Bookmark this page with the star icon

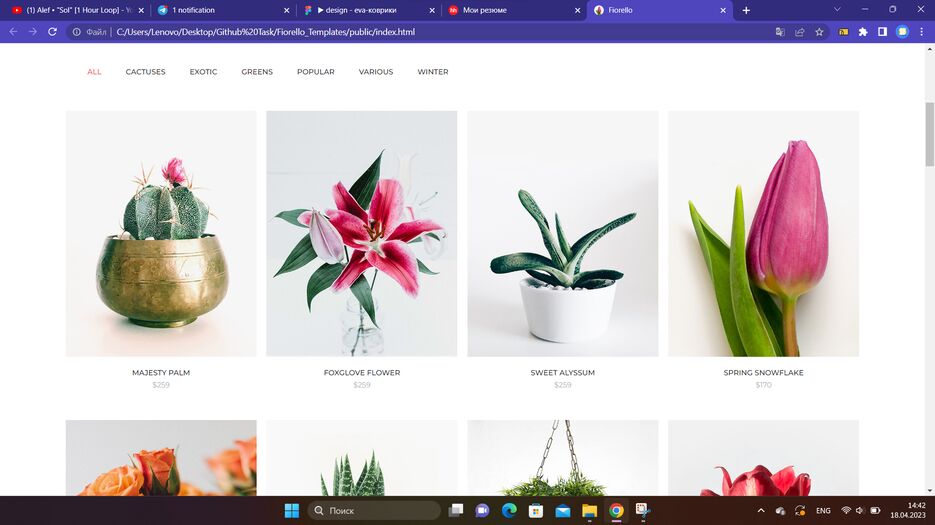[x=819, y=32]
